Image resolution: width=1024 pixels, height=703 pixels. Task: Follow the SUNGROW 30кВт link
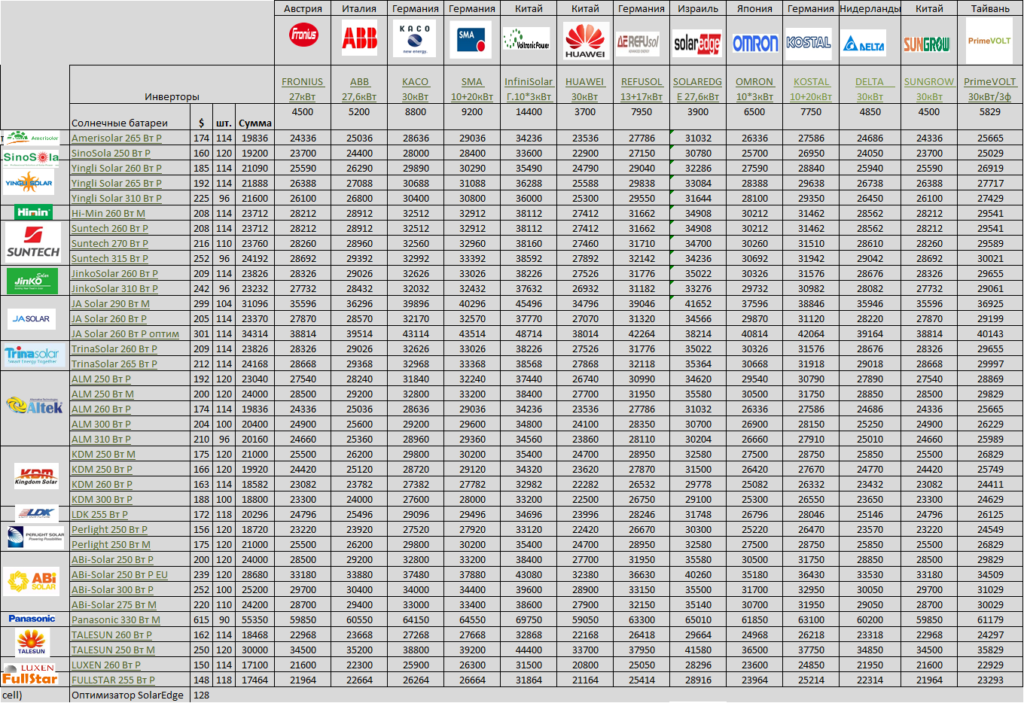(x=928, y=88)
